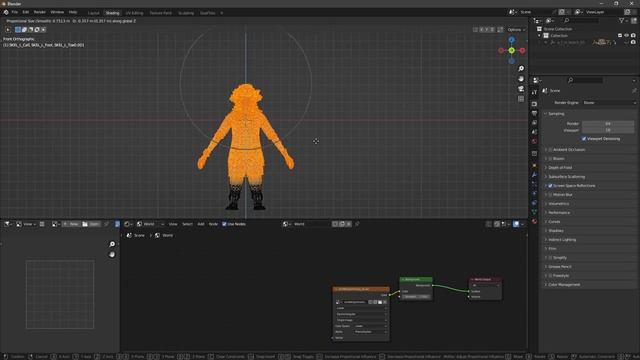Viewport: 640px width, 360px height.
Task: Open the World properties tab icon
Action: [534, 142]
